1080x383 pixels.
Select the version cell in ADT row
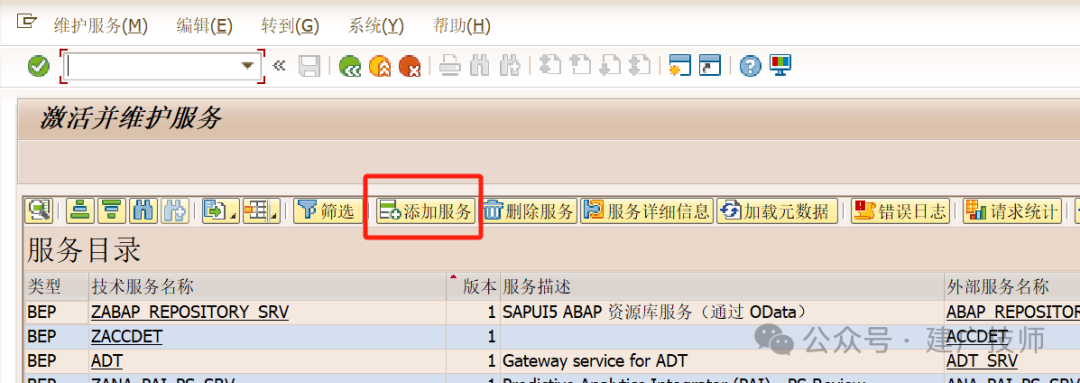coord(472,360)
